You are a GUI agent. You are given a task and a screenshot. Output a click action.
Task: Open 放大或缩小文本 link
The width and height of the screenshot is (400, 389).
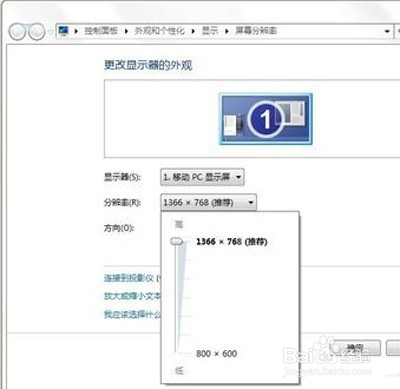[x=132, y=296]
